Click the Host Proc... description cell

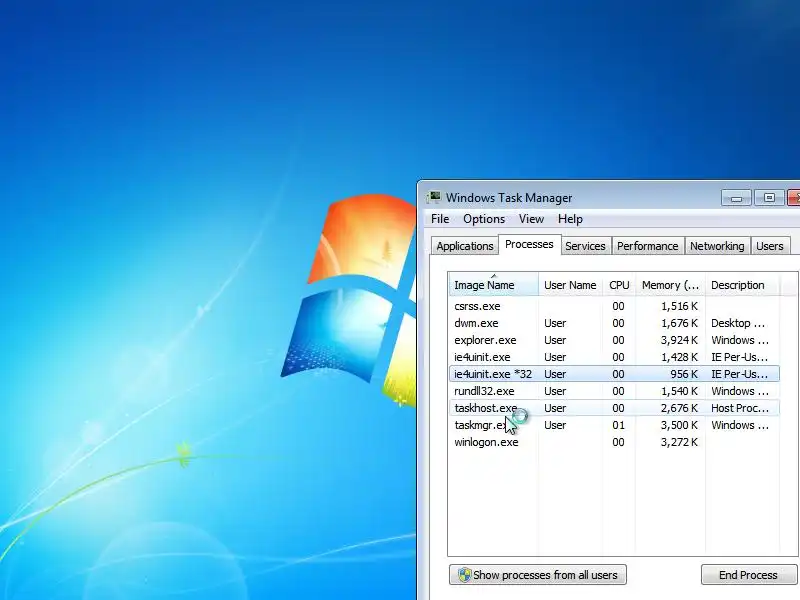(x=740, y=408)
